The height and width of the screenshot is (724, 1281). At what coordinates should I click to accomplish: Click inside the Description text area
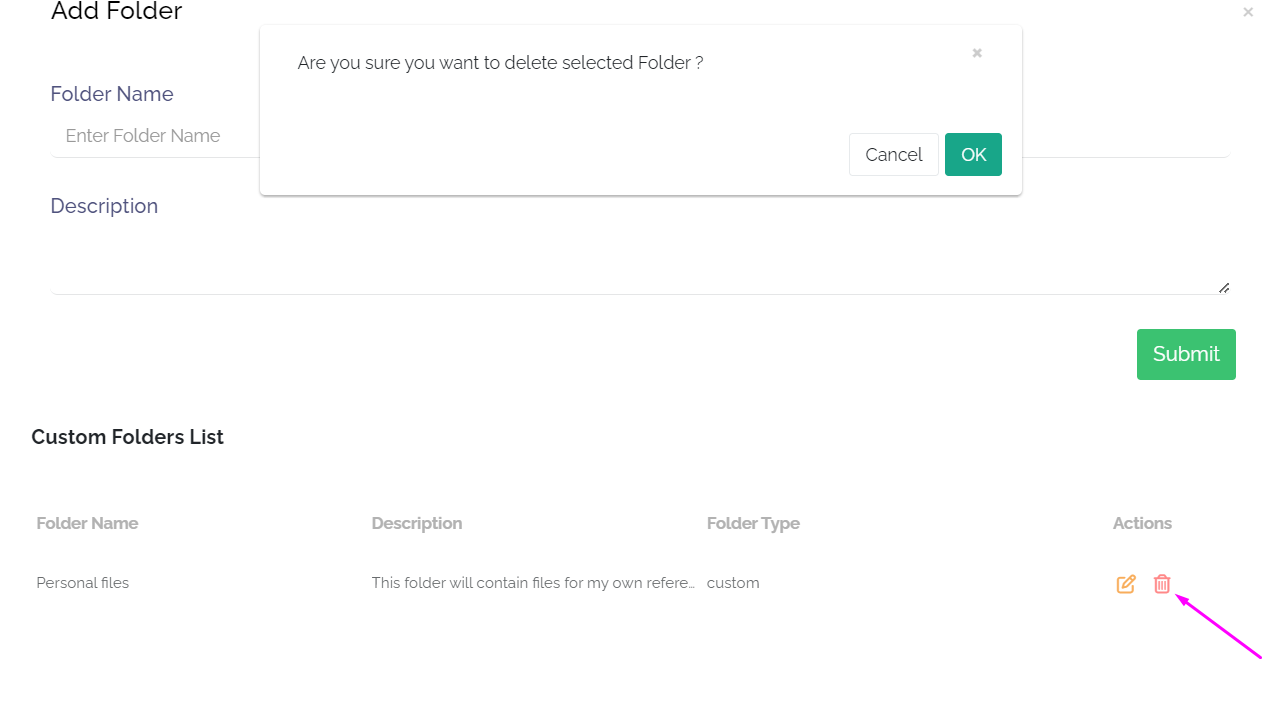(640, 262)
